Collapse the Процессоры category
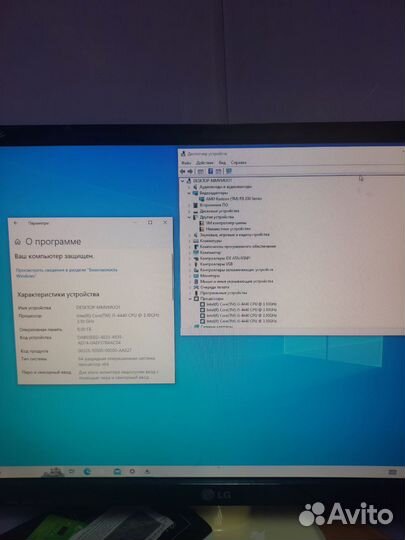The width and height of the screenshot is (405, 540). point(189,299)
